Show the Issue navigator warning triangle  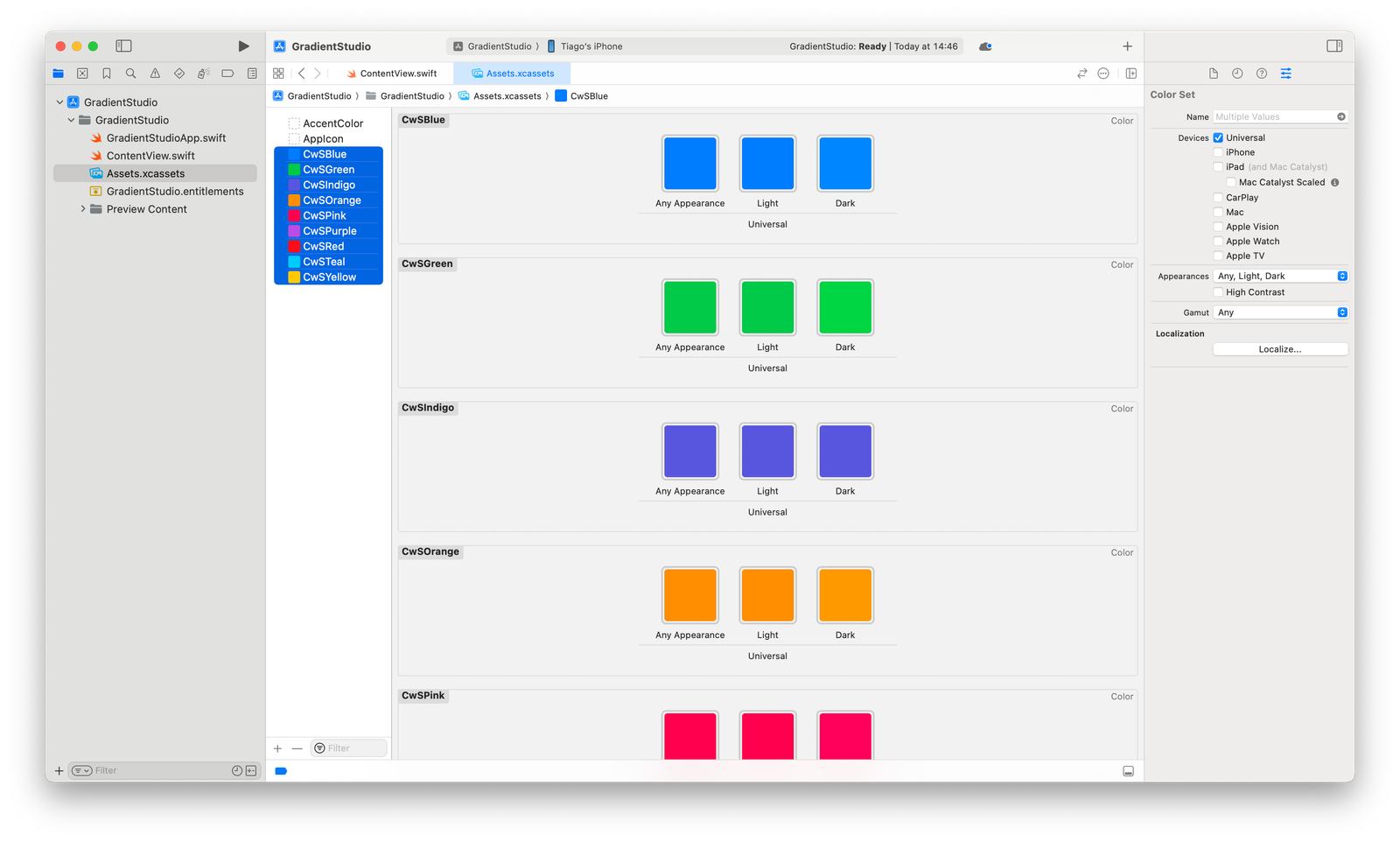pos(155,74)
